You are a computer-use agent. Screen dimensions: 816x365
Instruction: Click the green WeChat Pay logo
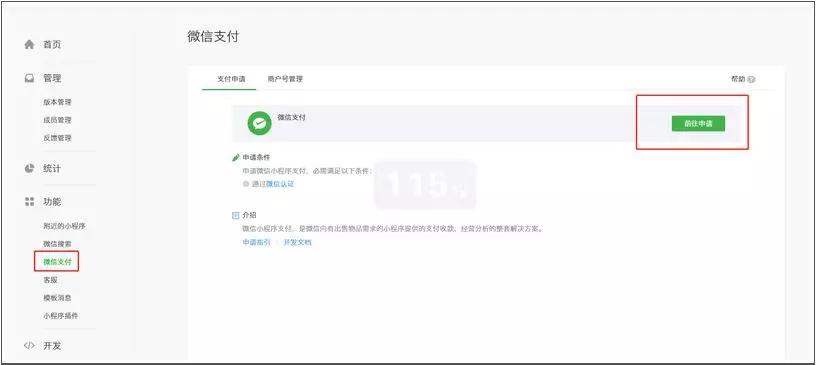coord(259,123)
